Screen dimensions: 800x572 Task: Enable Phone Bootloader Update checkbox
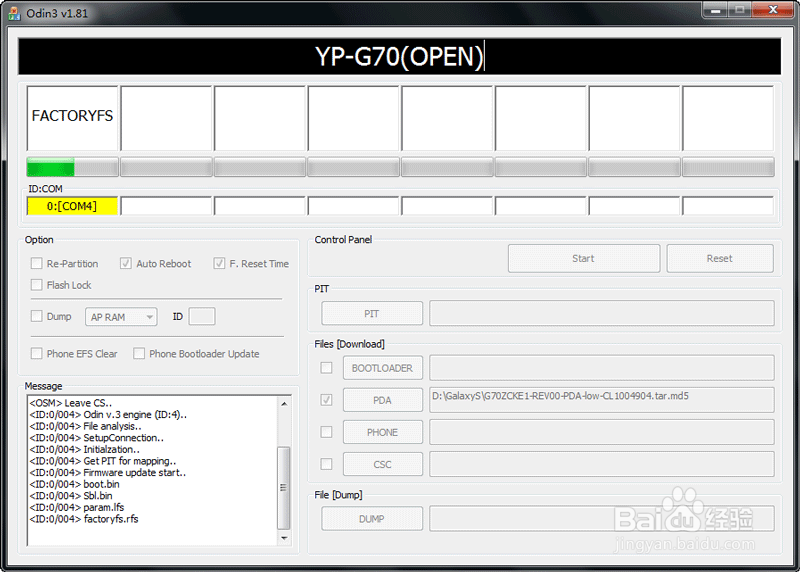coord(139,354)
